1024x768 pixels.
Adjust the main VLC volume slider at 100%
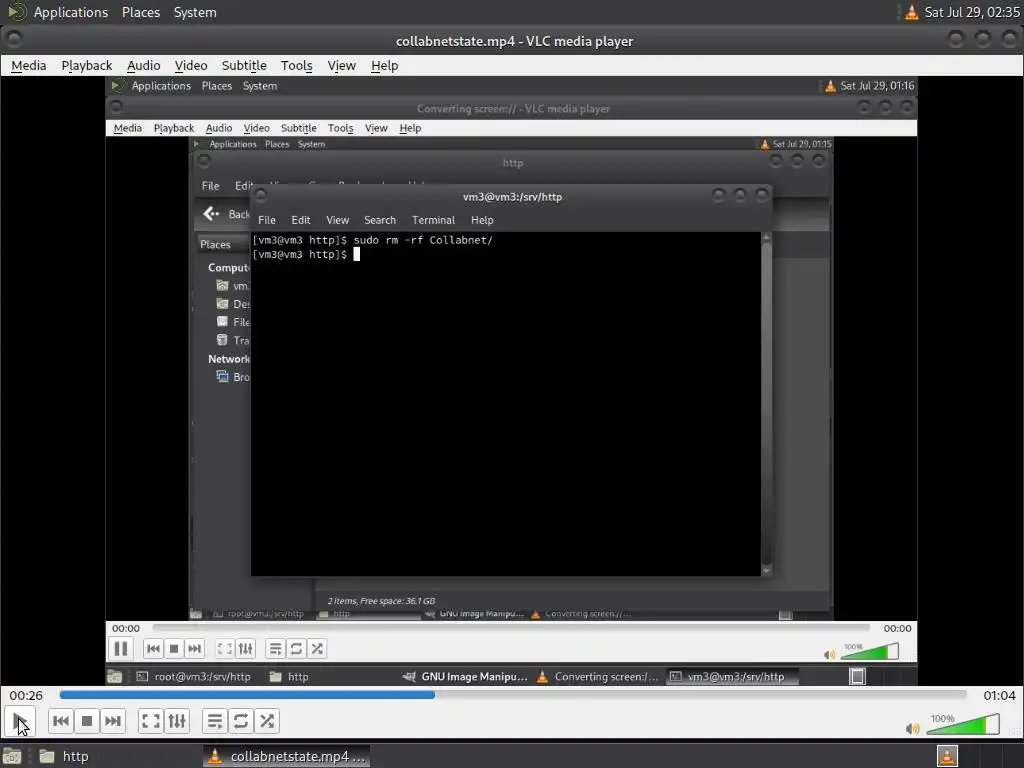963,724
